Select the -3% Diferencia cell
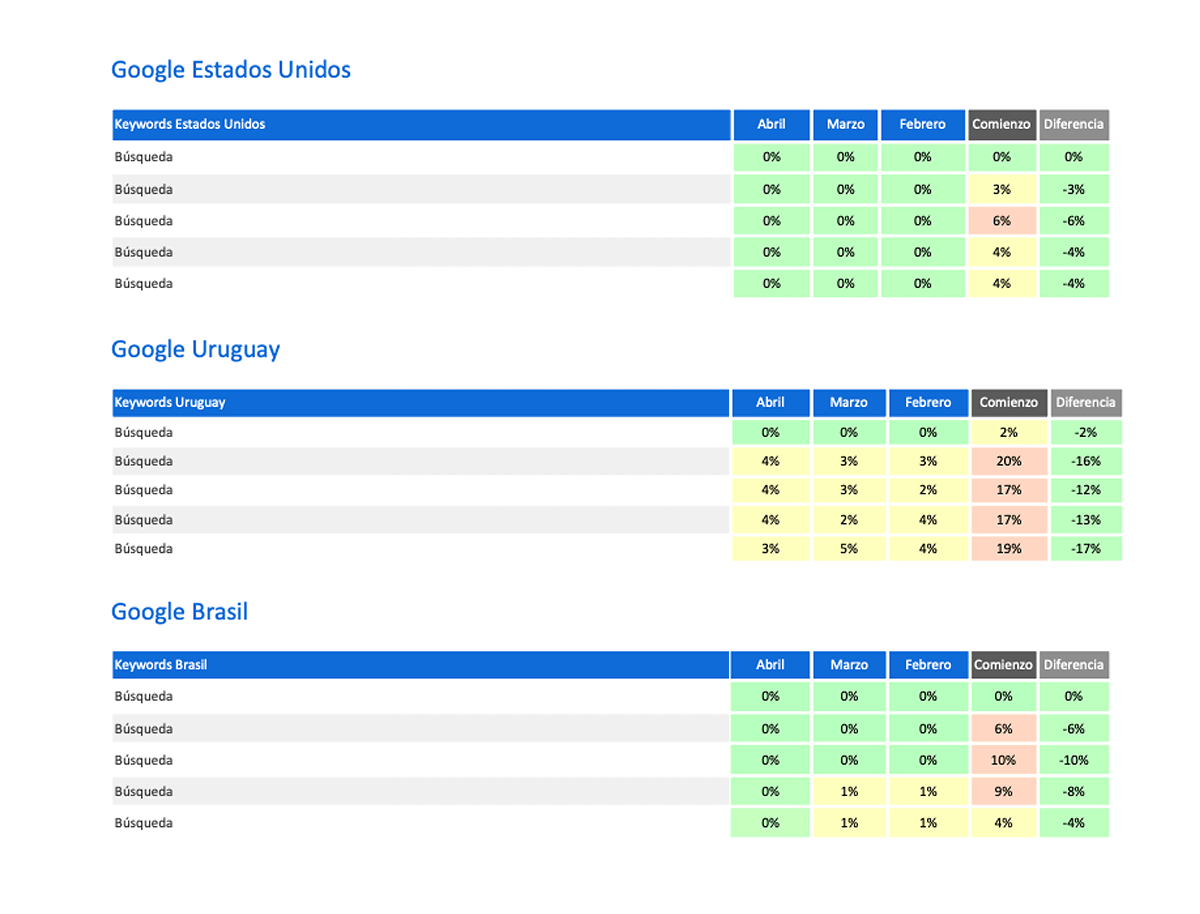 pyautogui.click(x=1074, y=189)
